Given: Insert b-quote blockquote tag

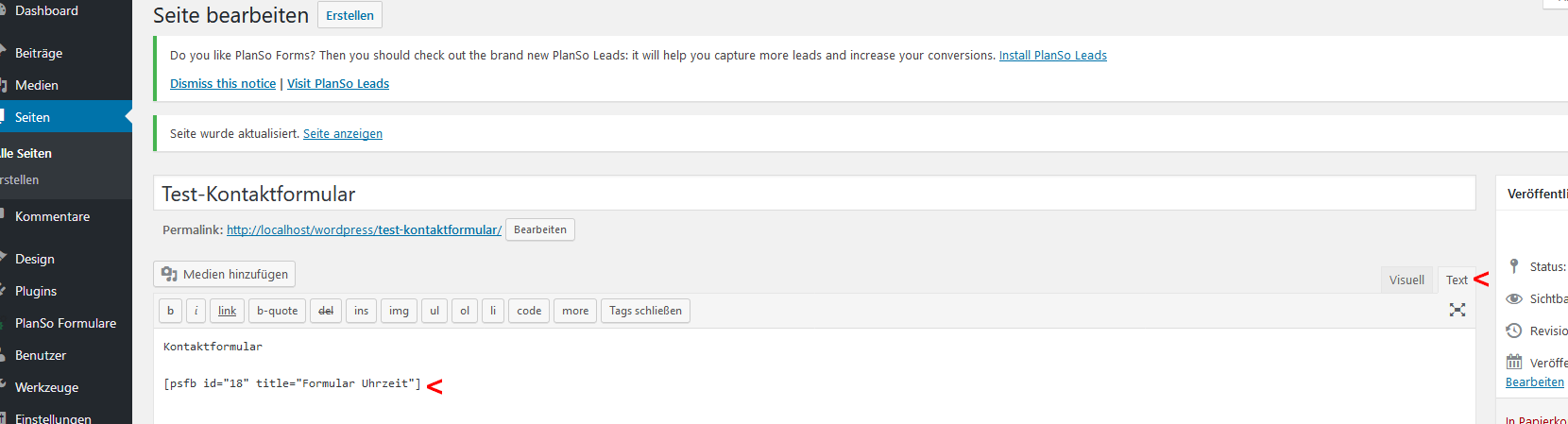Looking at the screenshot, I should tap(278, 311).
